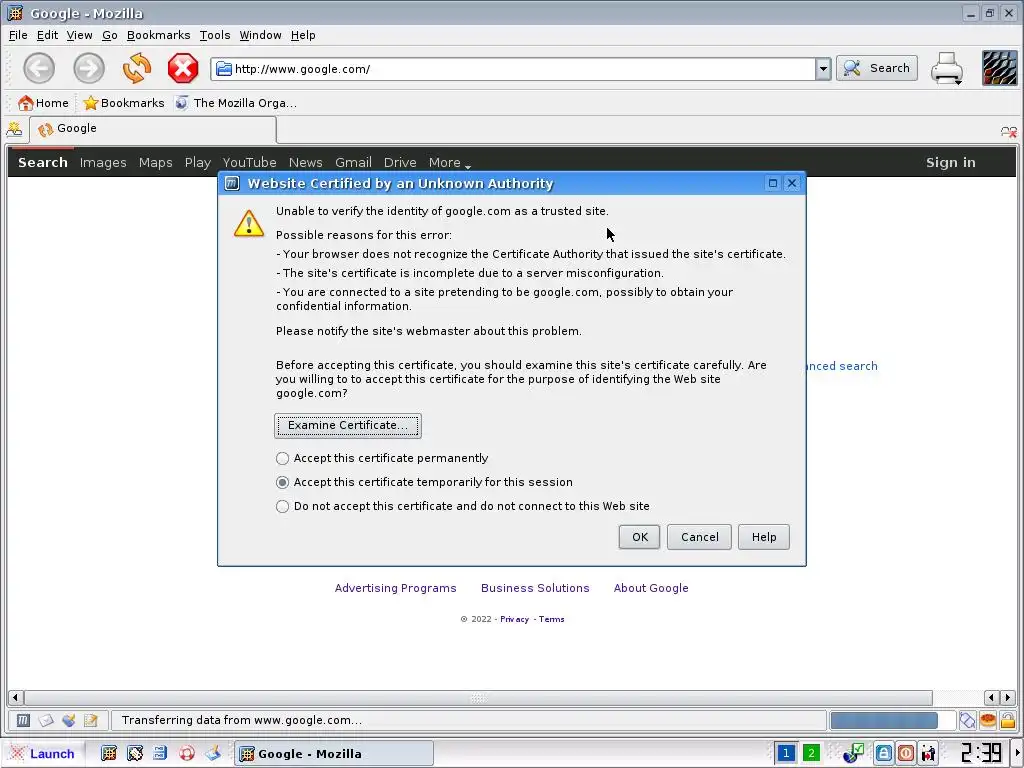The height and width of the screenshot is (768, 1024).
Task: Open the Window menu
Action: [x=260, y=35]
